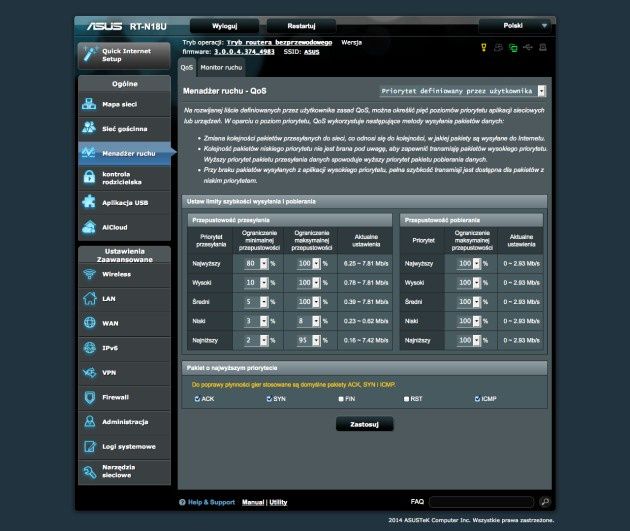This screenshot has width=630, height=531.
Task: Select the Administracja menu item
Action: (125, 422)
